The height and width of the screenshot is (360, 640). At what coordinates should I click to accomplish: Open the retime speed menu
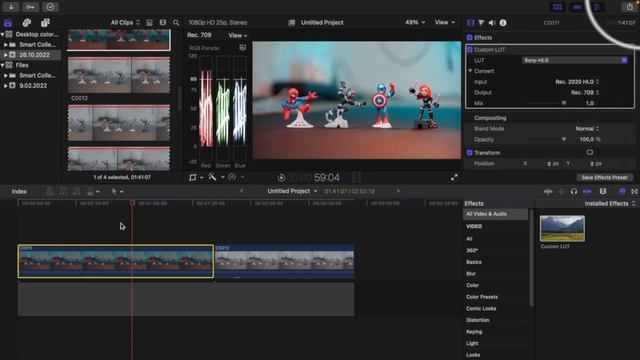(236, 177)
